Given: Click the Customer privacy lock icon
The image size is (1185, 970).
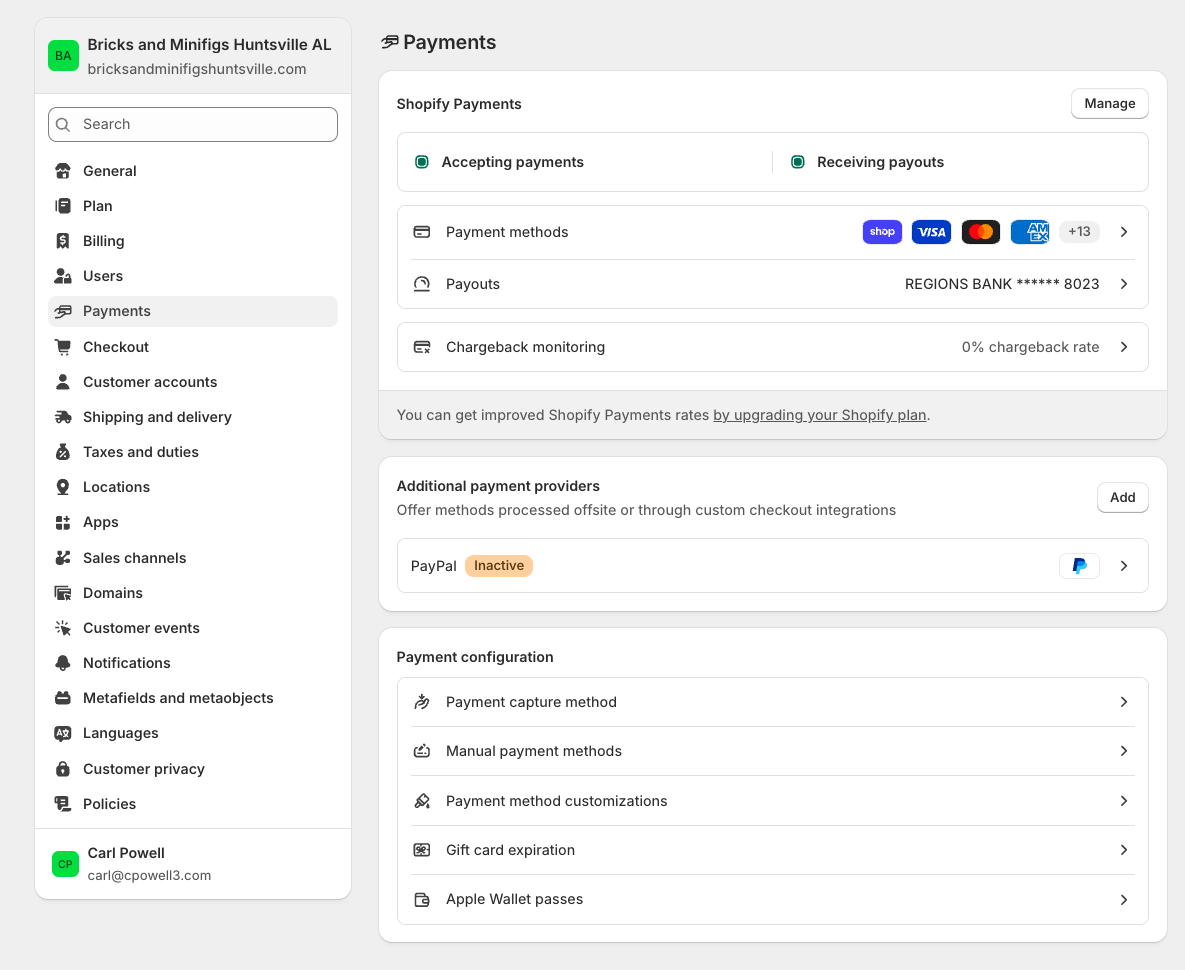Looking at the screenshot, I should click(63, 769).
